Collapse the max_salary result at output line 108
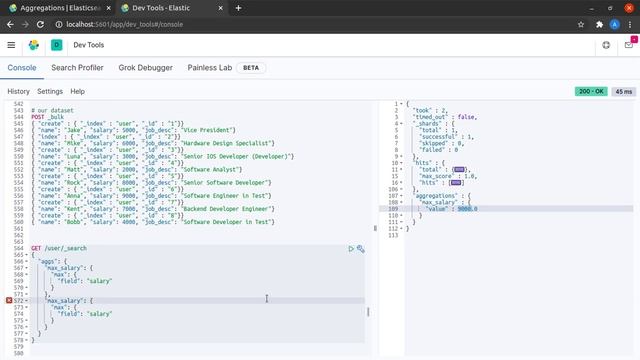 click(401, 202)
